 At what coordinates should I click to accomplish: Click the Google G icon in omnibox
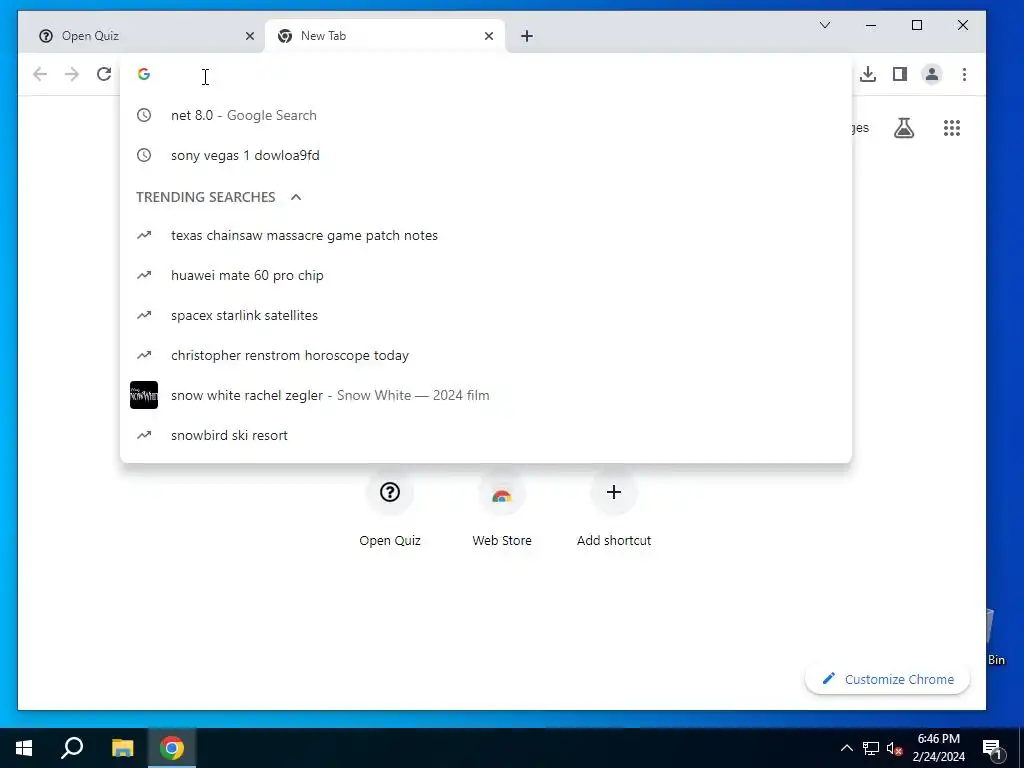pos(144,74)
